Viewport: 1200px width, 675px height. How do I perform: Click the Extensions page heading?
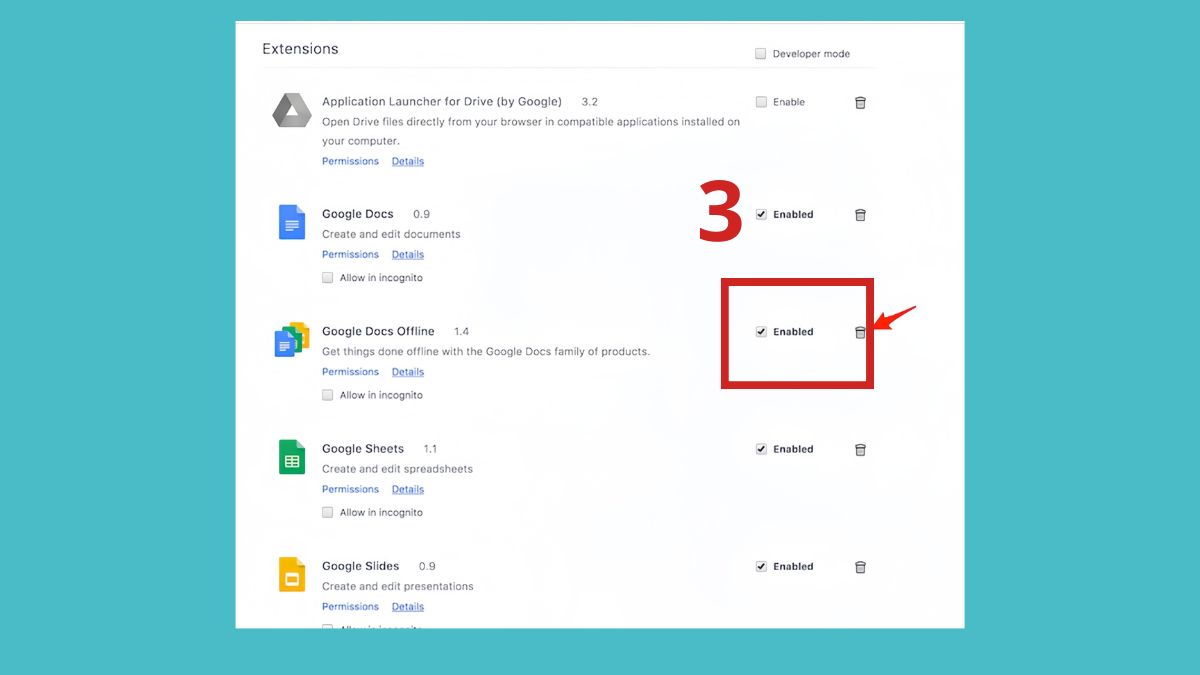(300, 49)
